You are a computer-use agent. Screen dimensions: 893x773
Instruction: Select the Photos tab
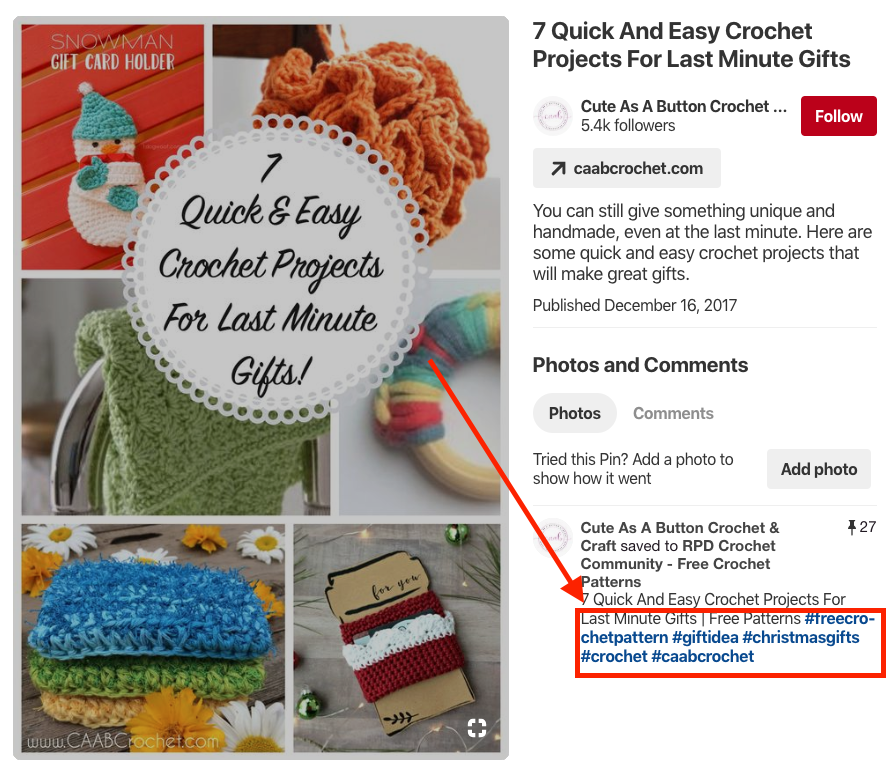pyautogui.click(x=575, y=413)
